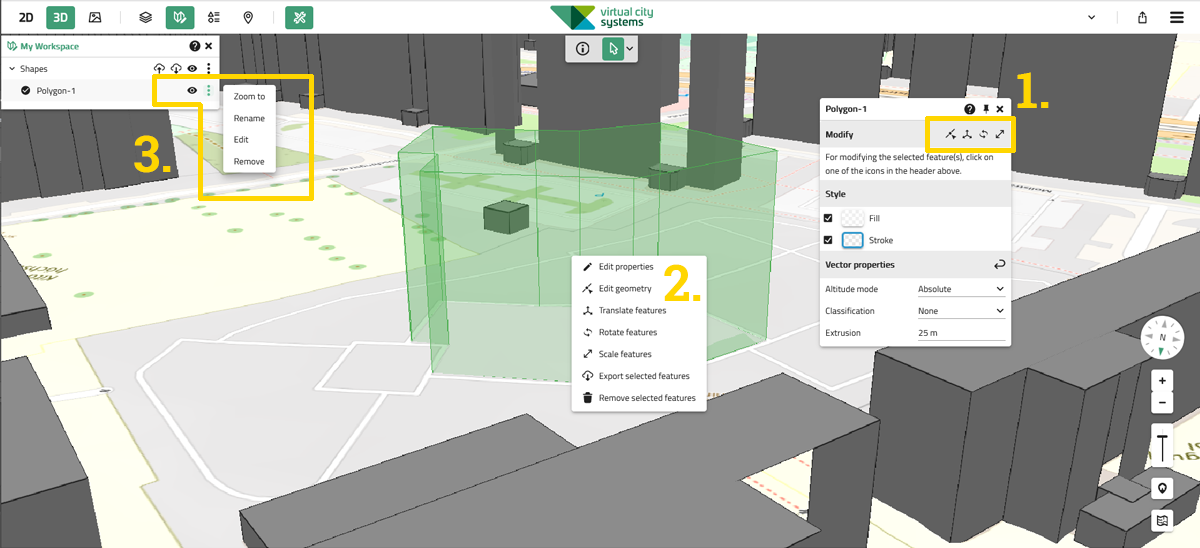
Task: Select Export selected features
Action: click(643, 376)
